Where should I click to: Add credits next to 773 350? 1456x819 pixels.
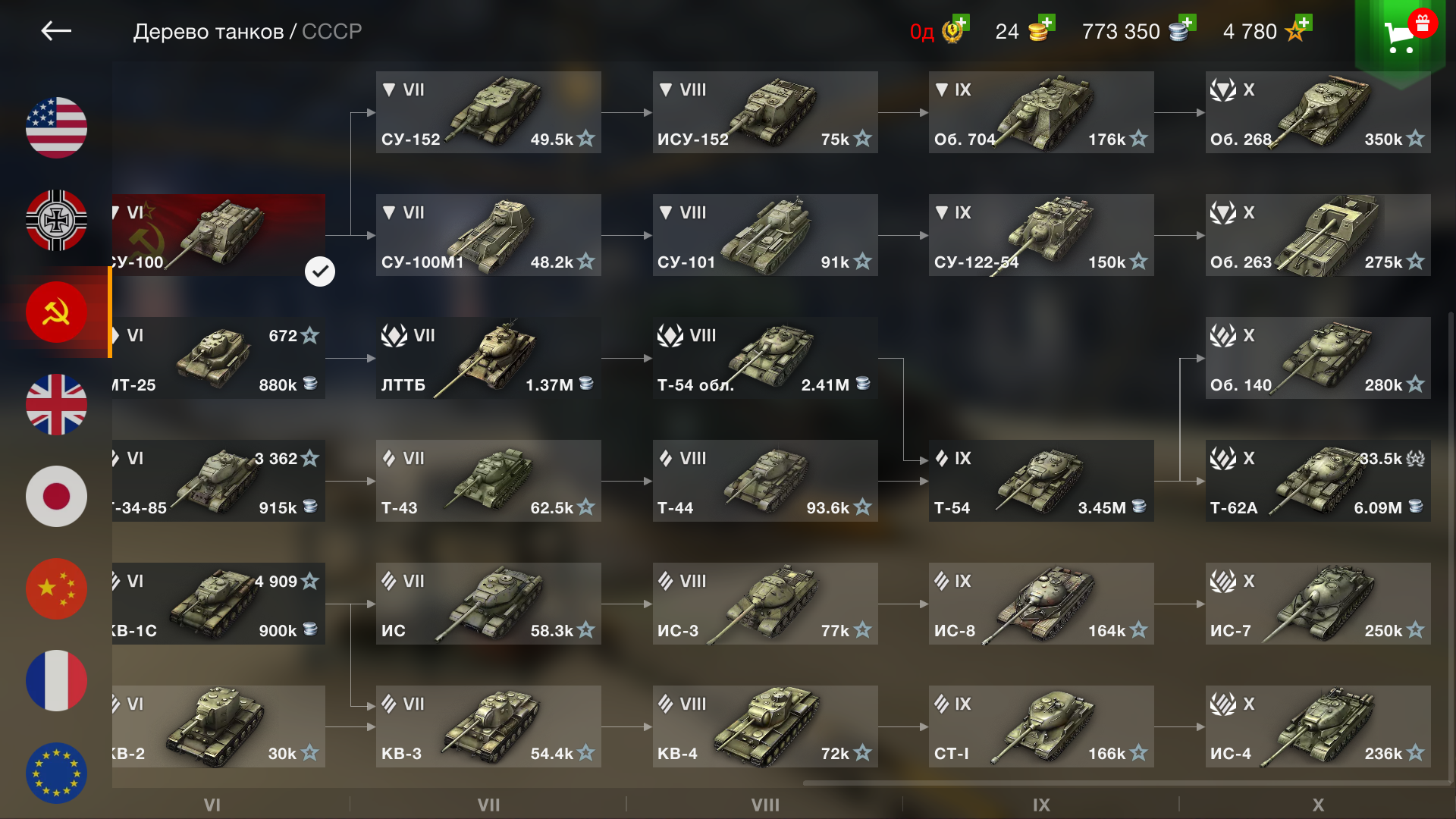(x=1188, y=22)
